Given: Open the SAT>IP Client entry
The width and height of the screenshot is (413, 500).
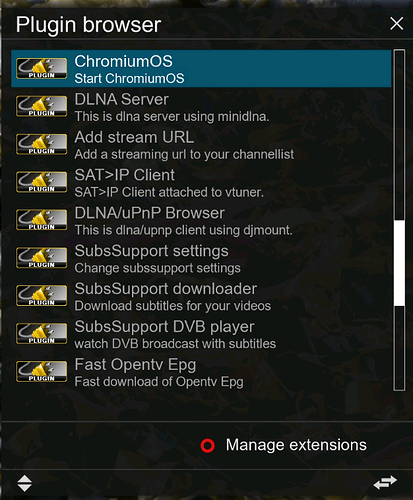Looking at the screenshot, I should 201,182.
